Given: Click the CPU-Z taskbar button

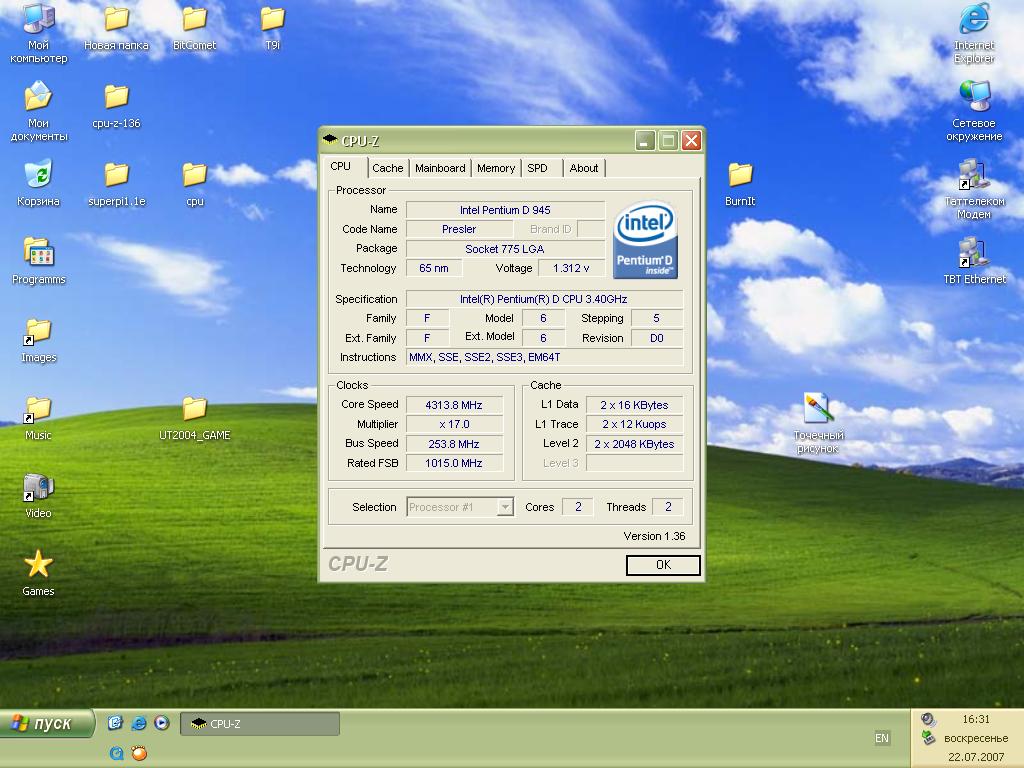Looking at the screenshot, I should [260, 724].
